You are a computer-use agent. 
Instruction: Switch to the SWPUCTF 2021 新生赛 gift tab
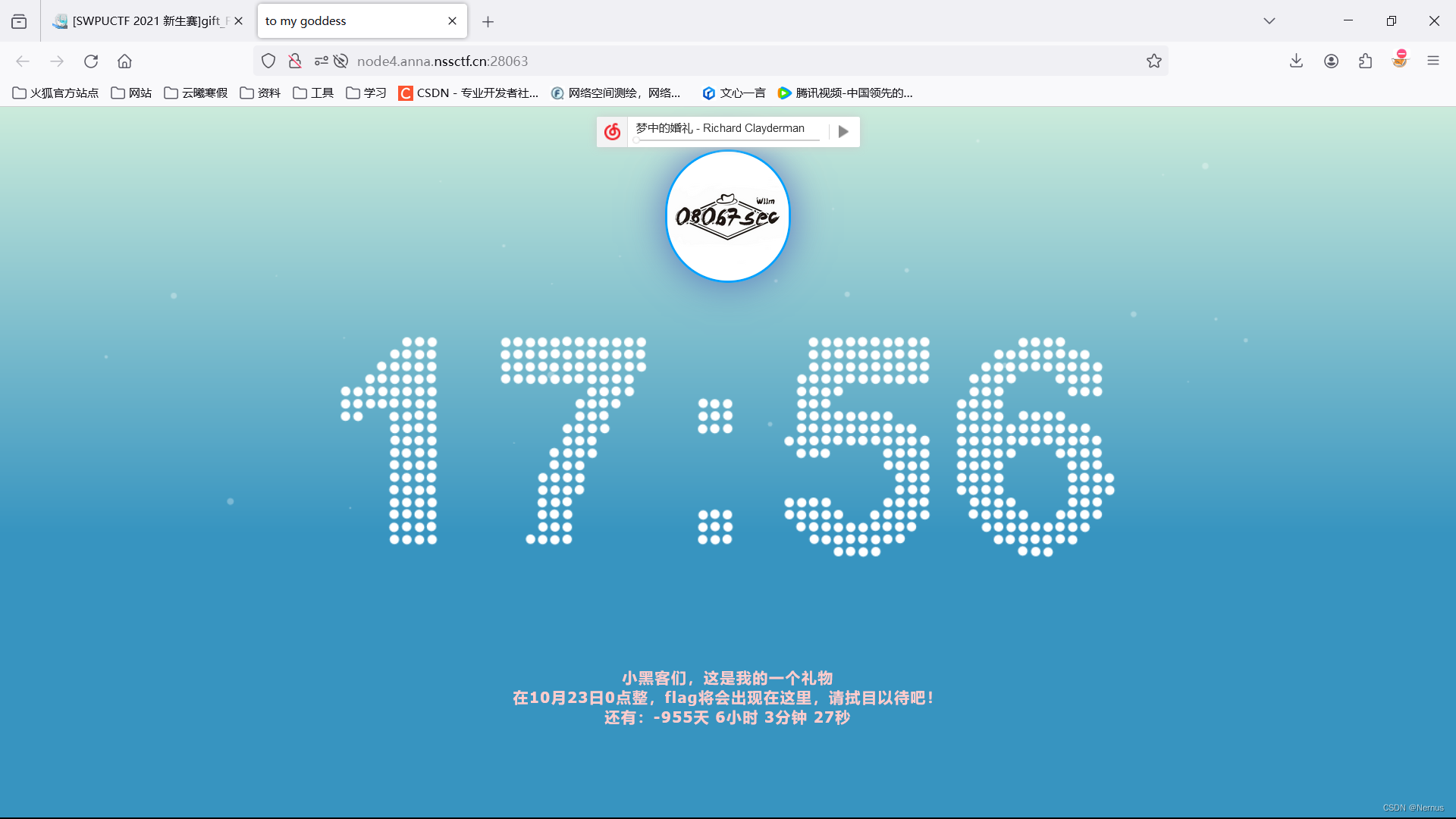point(144,20)
